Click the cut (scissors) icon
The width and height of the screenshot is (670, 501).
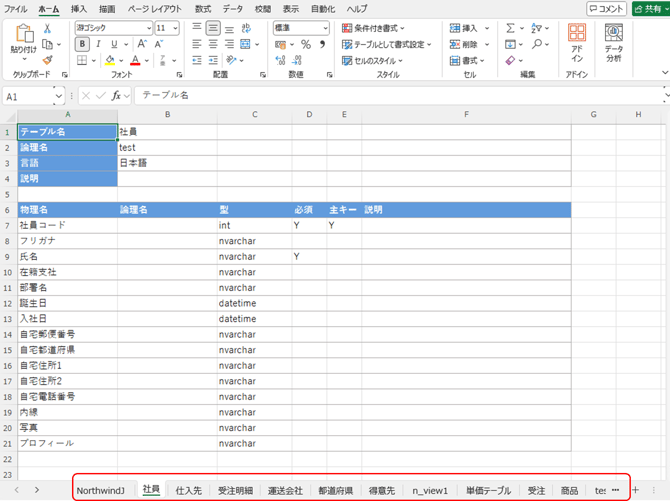[47, 29]
